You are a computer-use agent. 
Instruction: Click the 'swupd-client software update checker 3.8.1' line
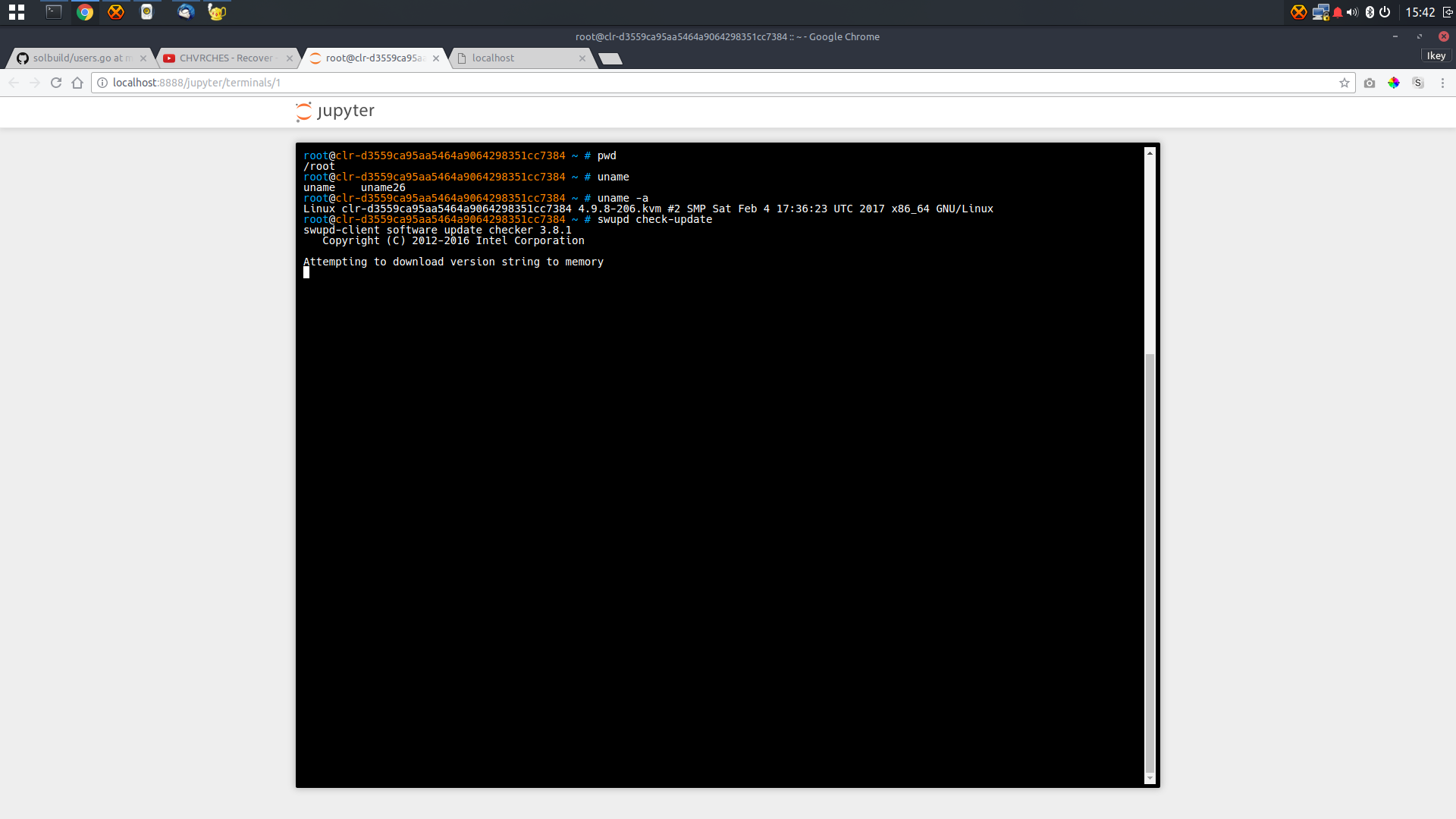pyautogui.click(x=438, y=230)
